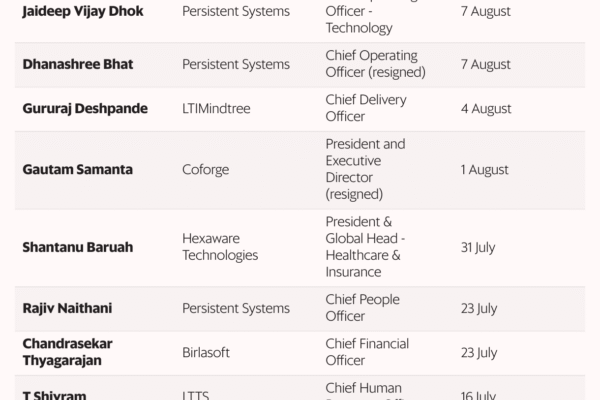This screenshot has width=600, height=400.
Task: Click the Shantanu Baruah name
Action: [x=76, y=245]
